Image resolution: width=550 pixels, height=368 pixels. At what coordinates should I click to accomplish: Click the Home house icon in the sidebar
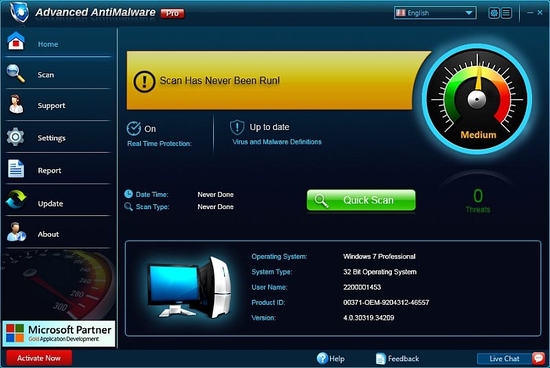tap(16, 41)
